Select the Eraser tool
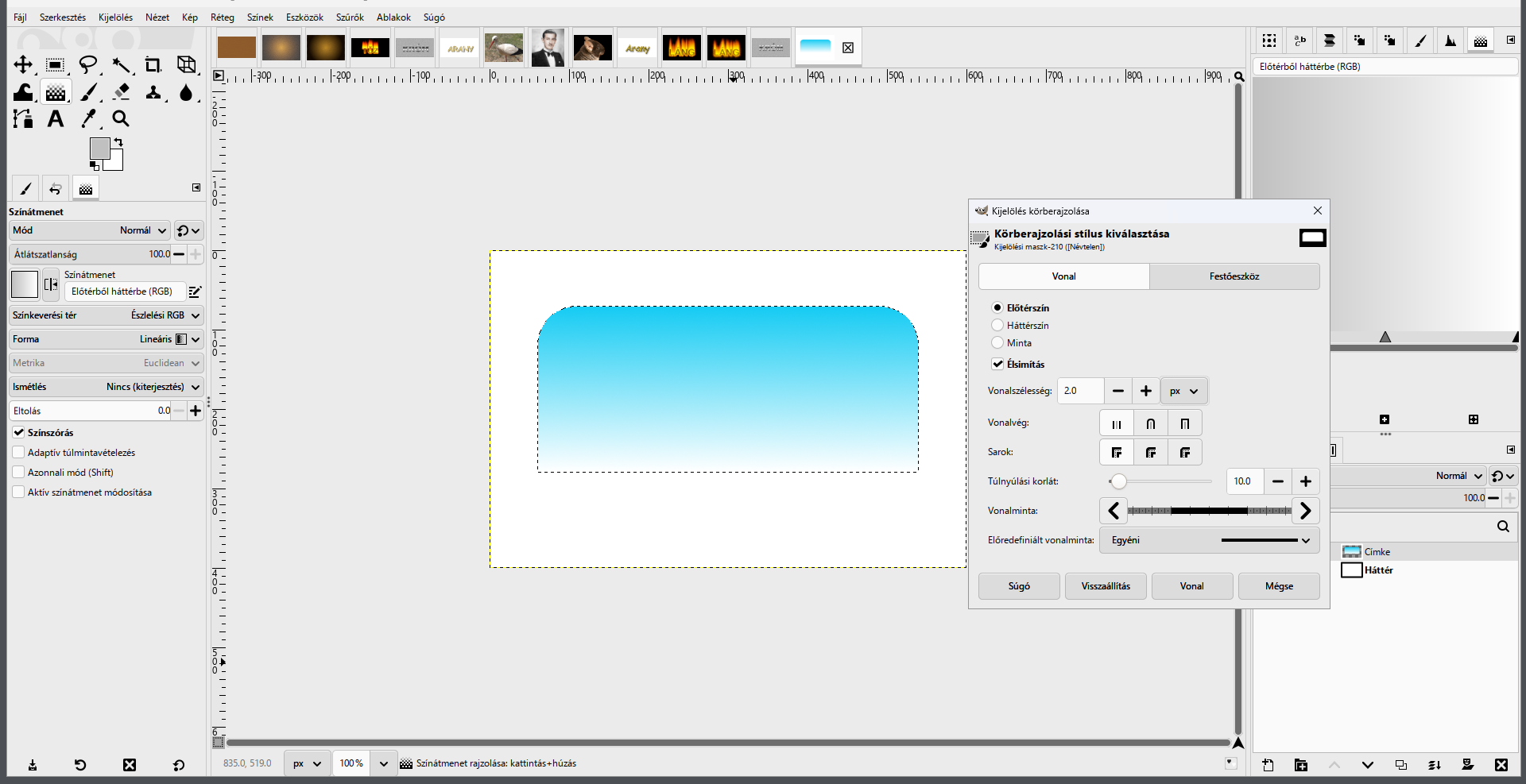 121,92
